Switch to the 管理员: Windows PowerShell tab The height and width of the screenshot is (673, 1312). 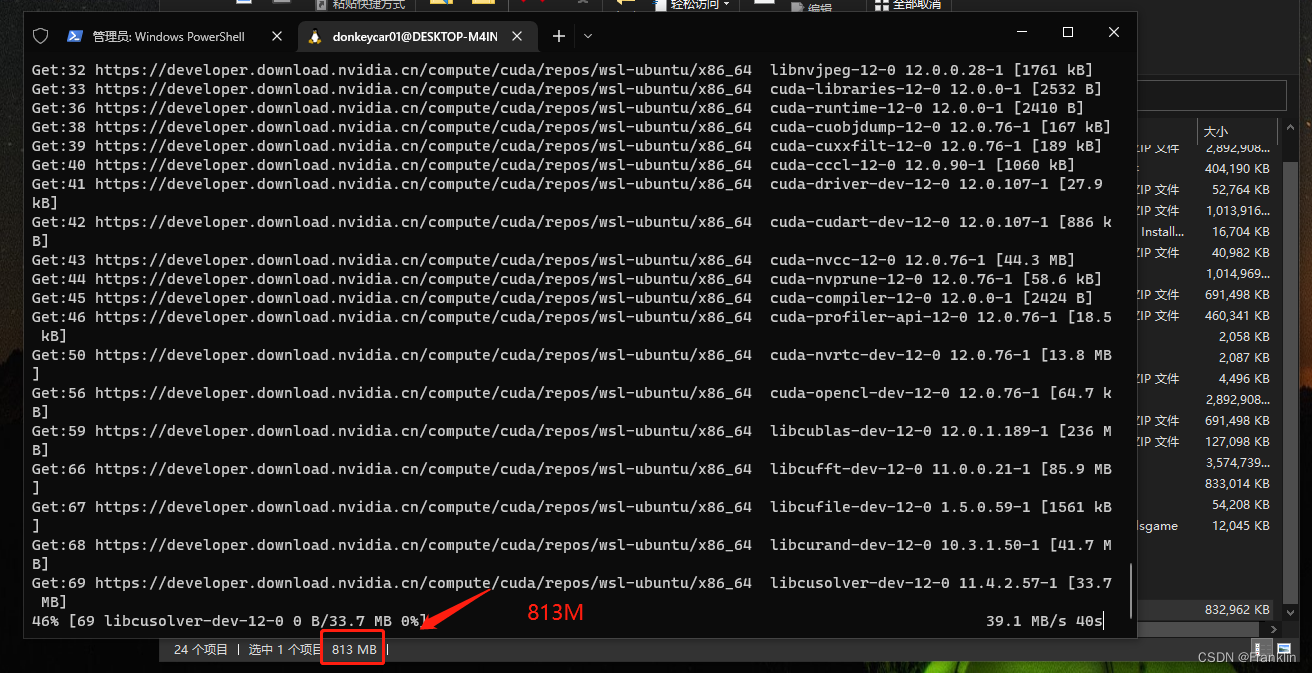pos(170,36)
